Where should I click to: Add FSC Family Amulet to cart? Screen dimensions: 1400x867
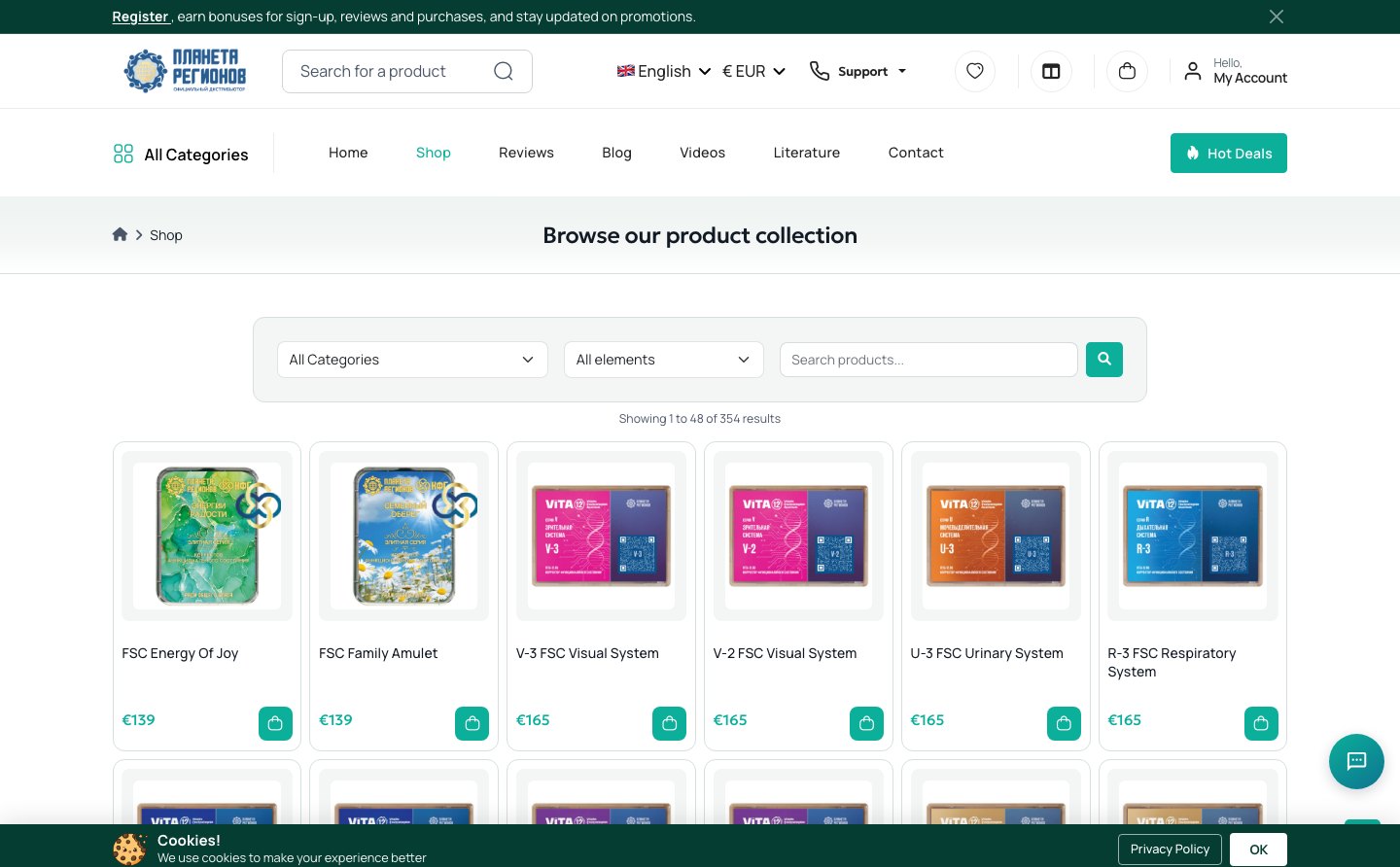click(x=472, y=723)
